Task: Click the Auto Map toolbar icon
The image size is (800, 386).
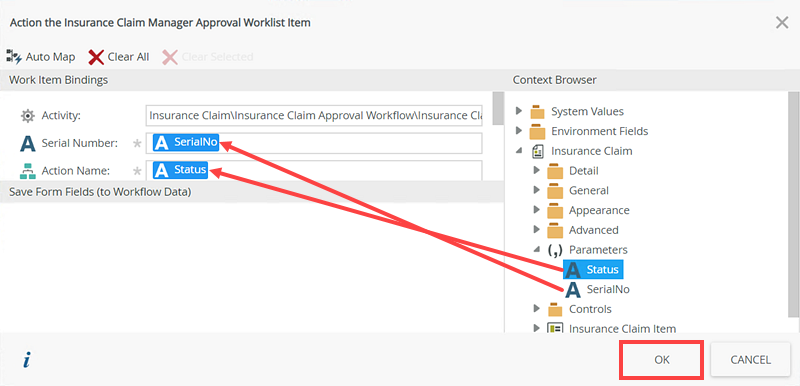Action: (14, 57)
